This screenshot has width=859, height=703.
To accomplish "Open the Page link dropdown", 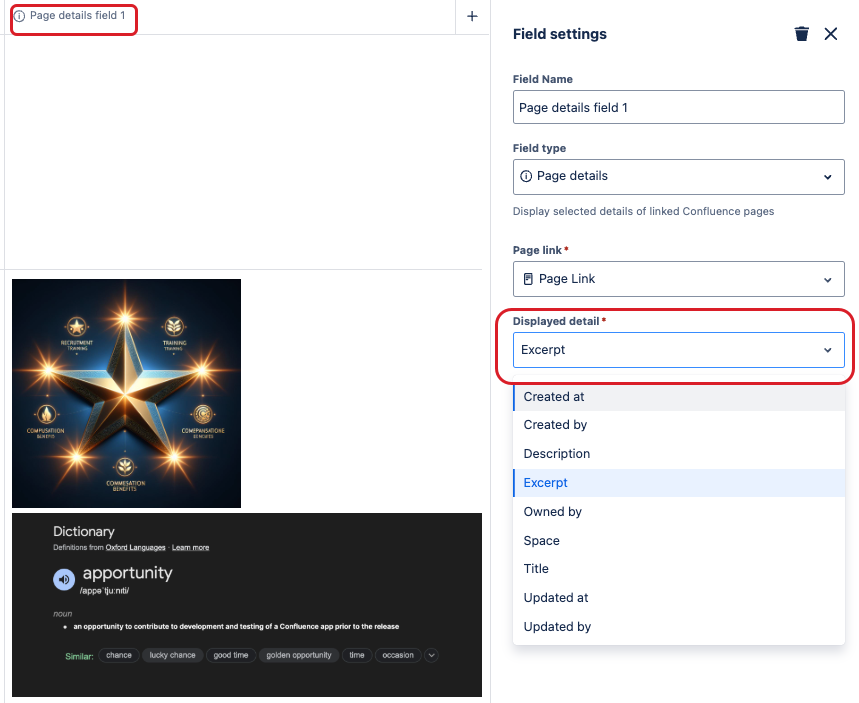I will pyautogui.click(x=678, y=279).
